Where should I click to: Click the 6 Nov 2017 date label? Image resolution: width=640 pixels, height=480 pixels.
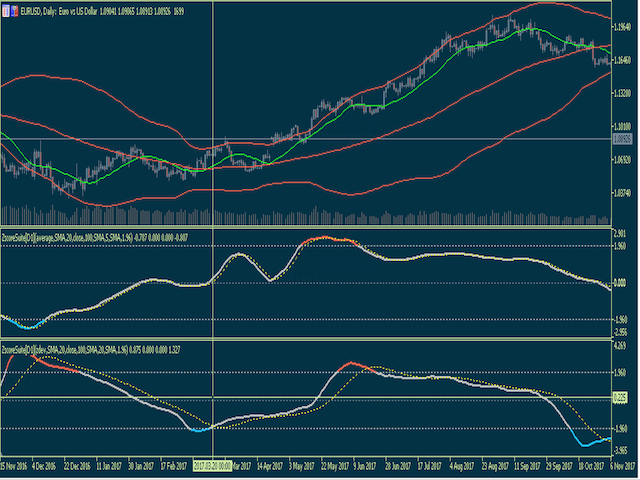point(623,466)
